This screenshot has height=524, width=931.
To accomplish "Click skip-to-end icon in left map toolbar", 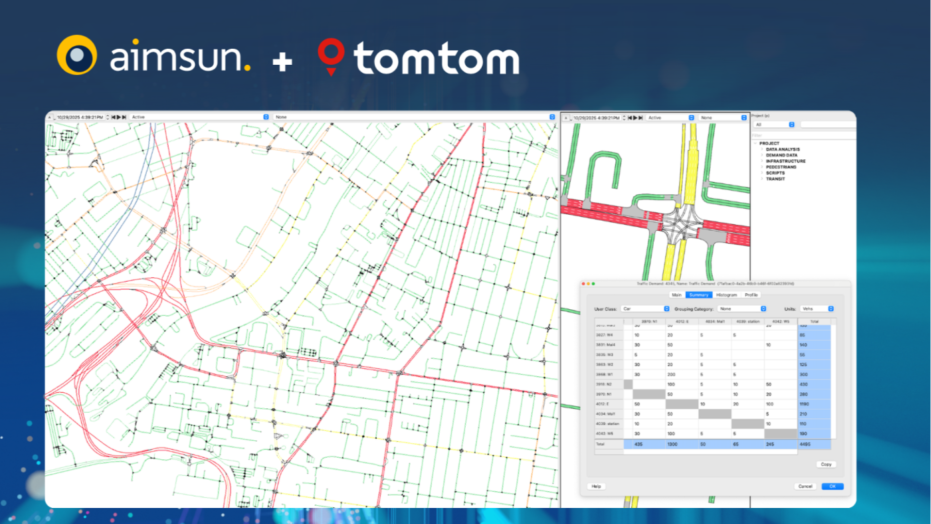I will (126, 117).
